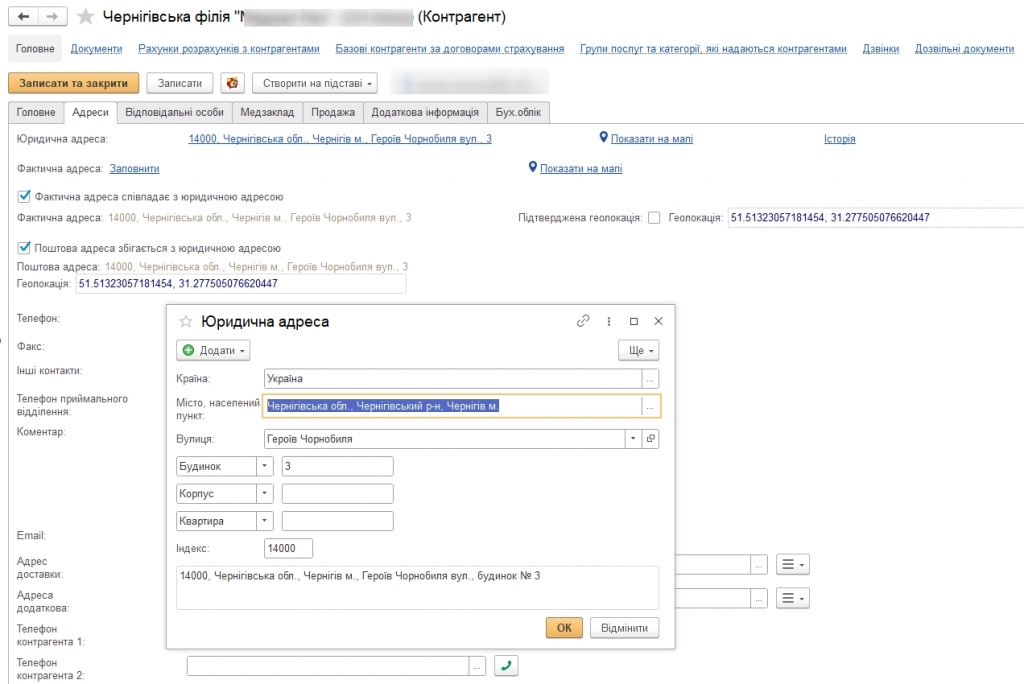Click the back navigation arrow
Image resolution: width=1024 pixels, height=684 pixels.
click(24, 16)
